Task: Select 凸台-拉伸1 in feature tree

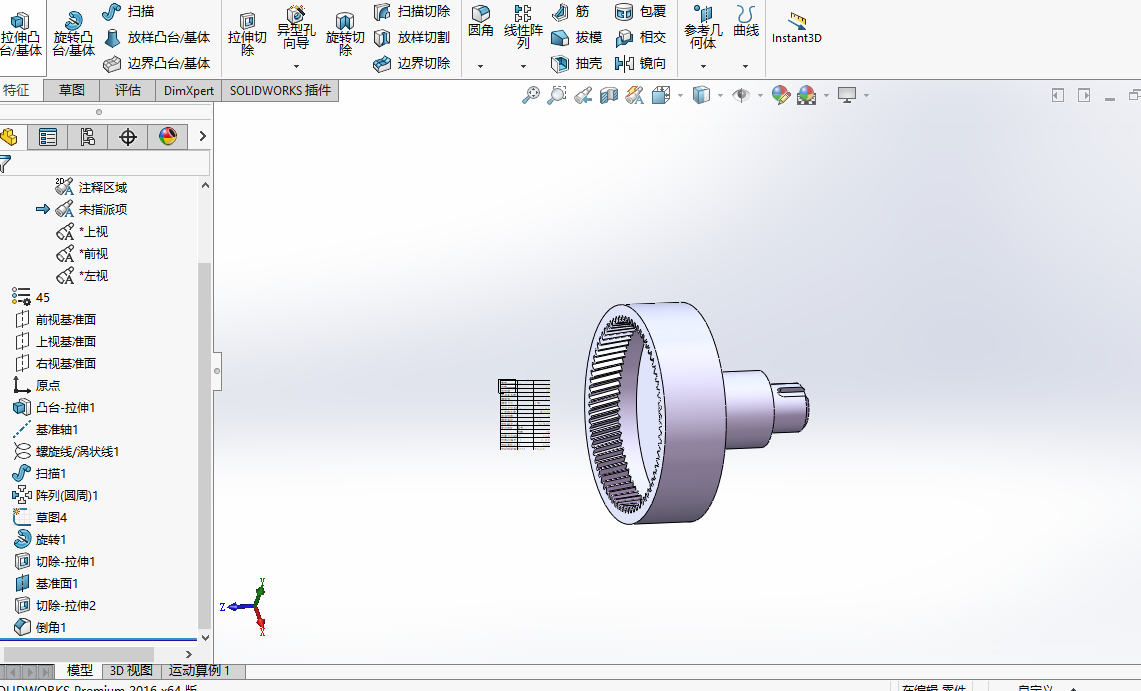Action: coord(55,407)
